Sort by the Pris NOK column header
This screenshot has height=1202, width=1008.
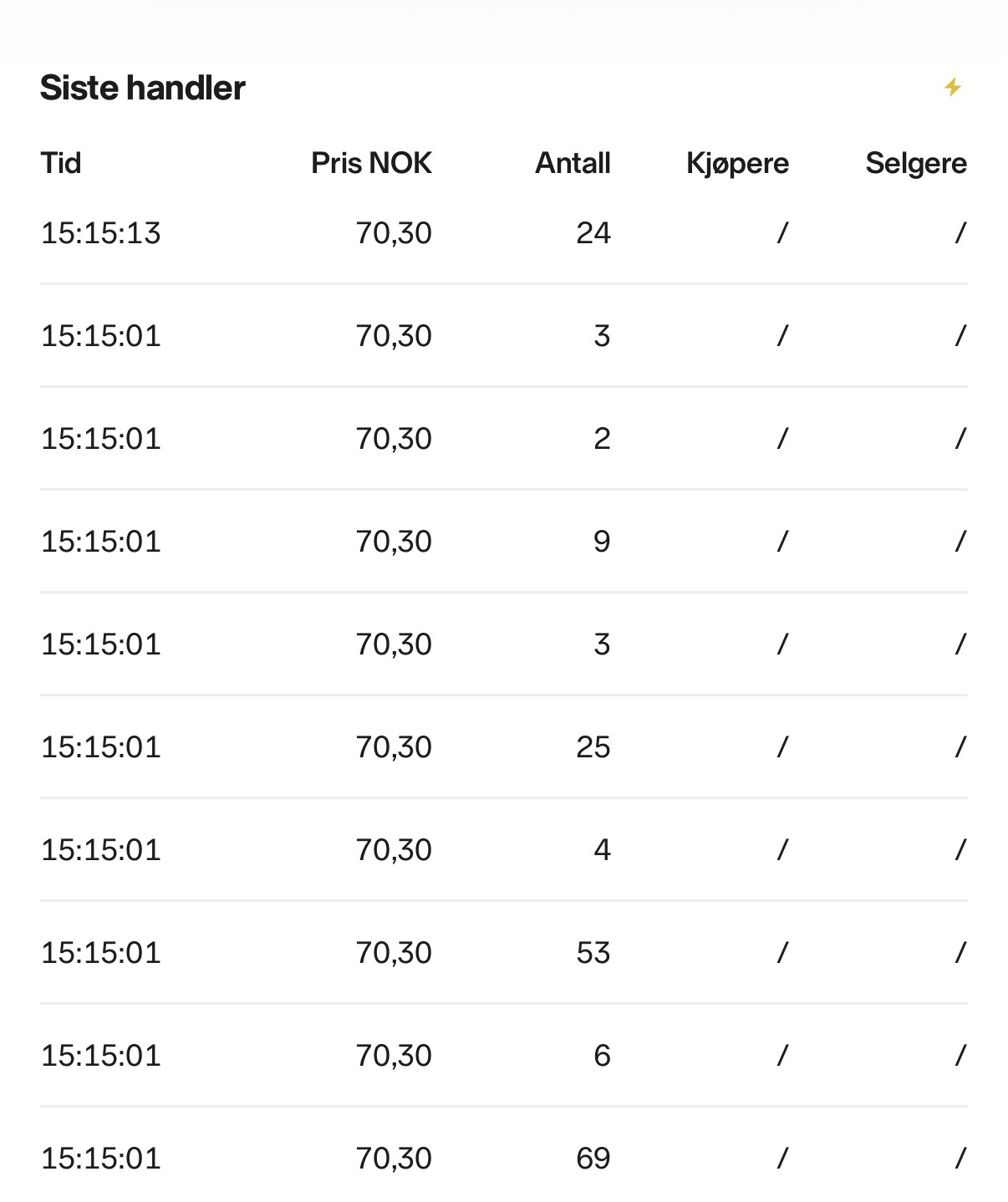[x=371, y=163]
